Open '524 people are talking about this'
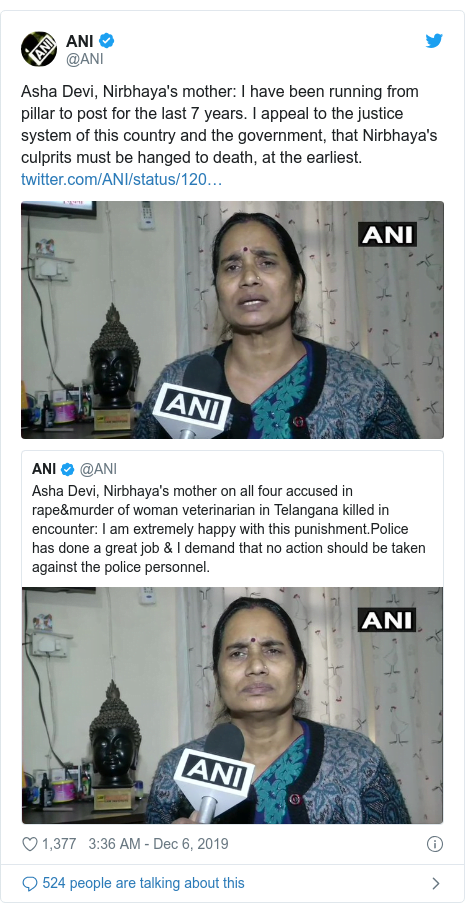Image resolution: width=465 pixels, height=913 pixels. pos(143,883)
